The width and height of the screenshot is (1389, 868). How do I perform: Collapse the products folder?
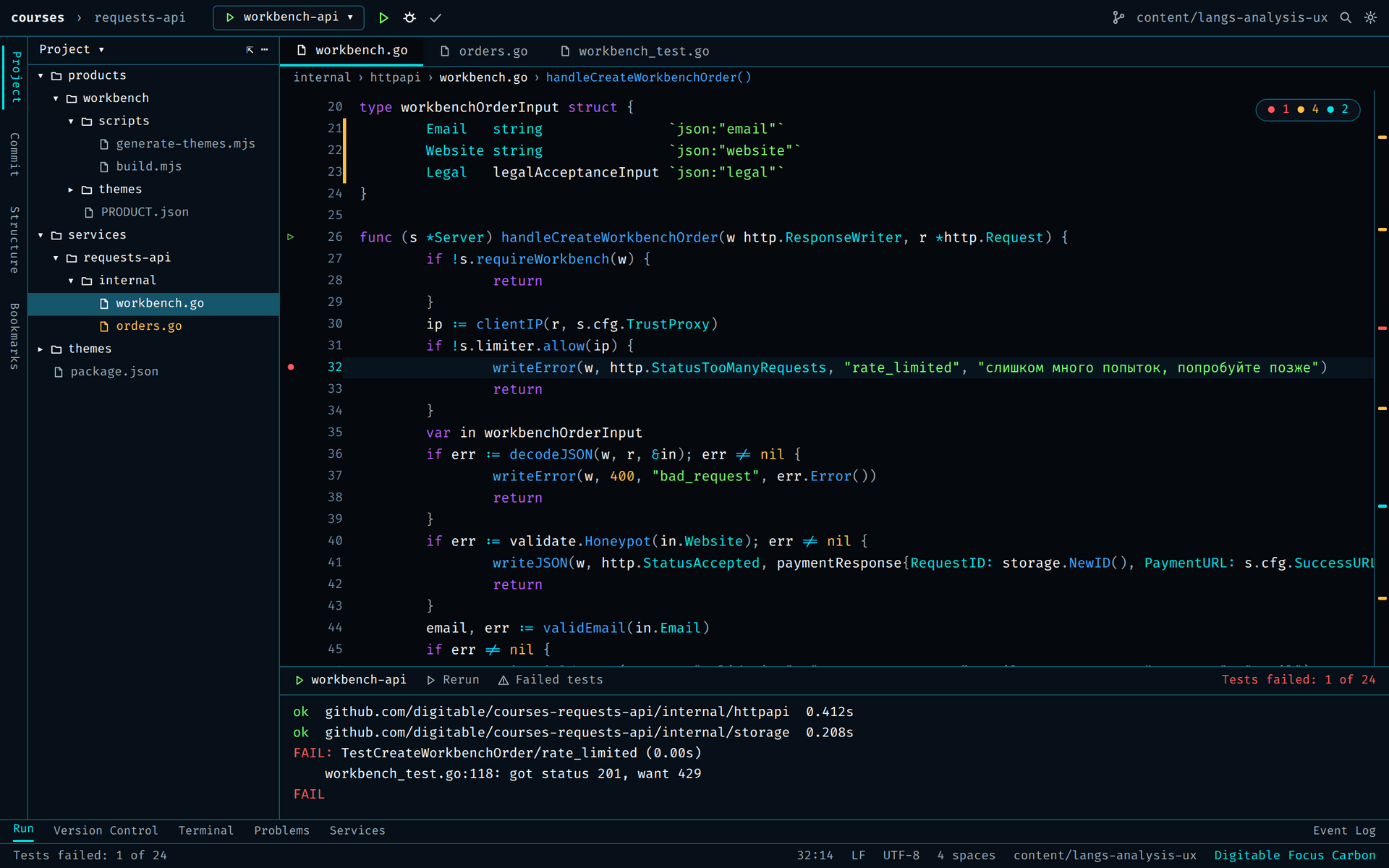pos(41,75)
